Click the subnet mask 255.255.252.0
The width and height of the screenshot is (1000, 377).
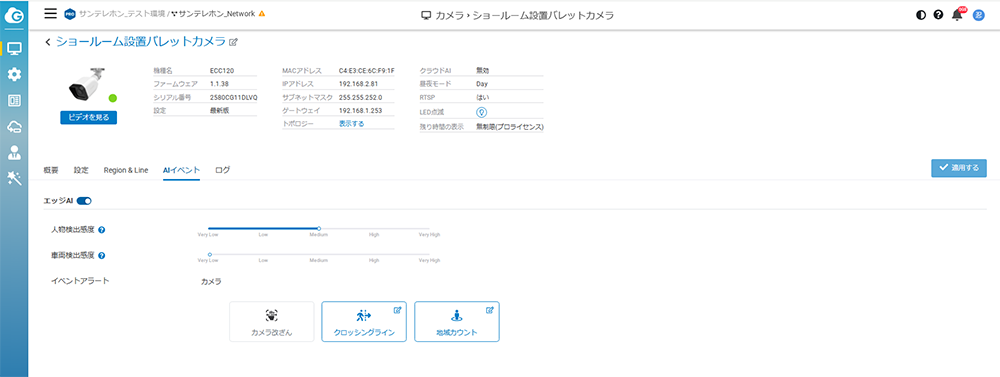[360, 98]
